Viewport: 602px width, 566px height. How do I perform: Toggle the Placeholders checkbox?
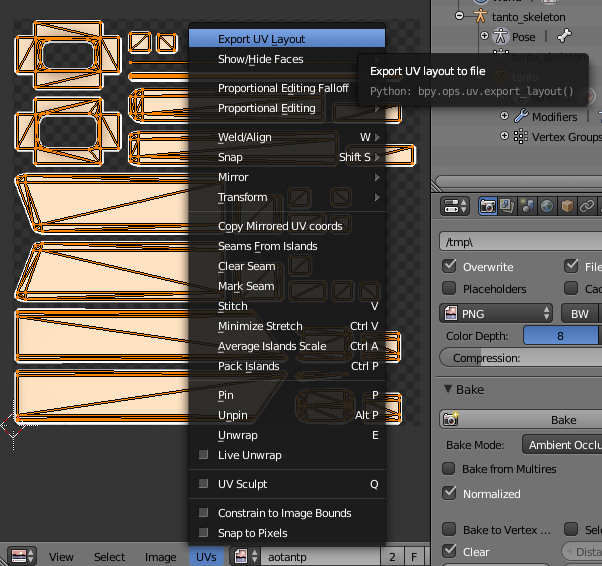pyautogui.click(x=449, y=288)
